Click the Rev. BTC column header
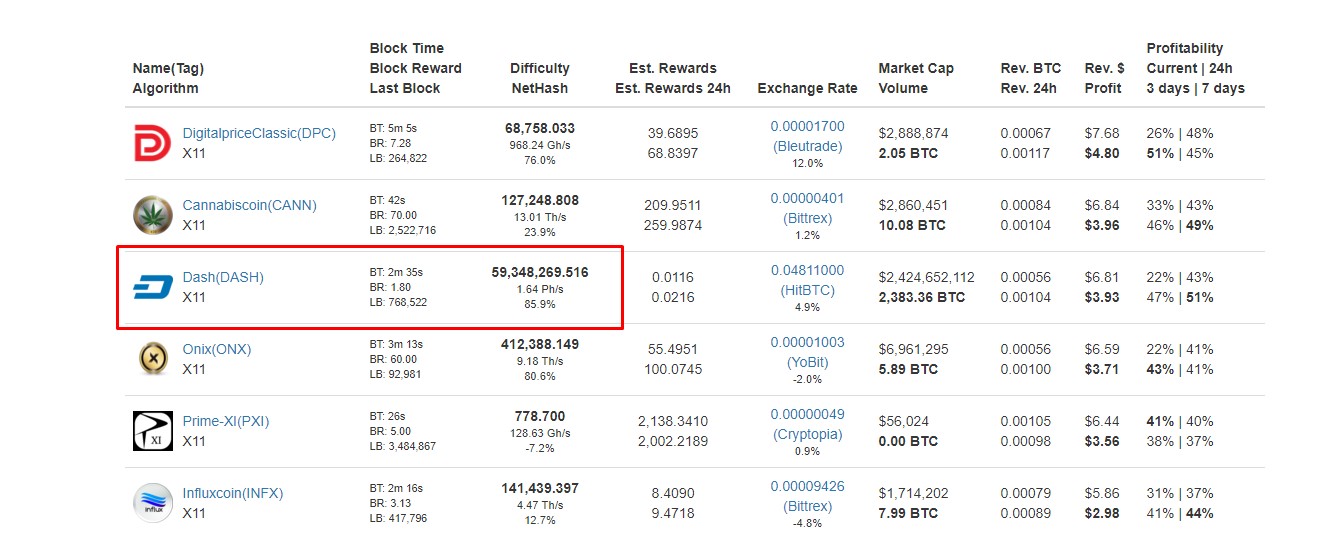 tap(1031, 78)
